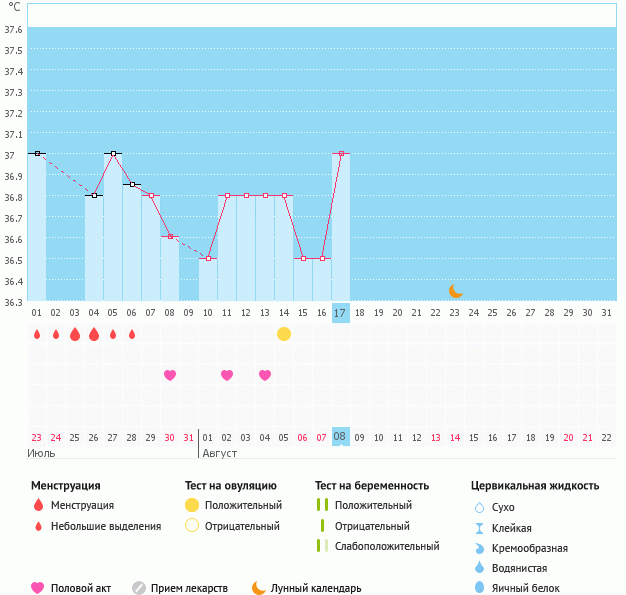Click the weak positive pregnancy test icon
The image size is (626, 595).
click(322, 546)
